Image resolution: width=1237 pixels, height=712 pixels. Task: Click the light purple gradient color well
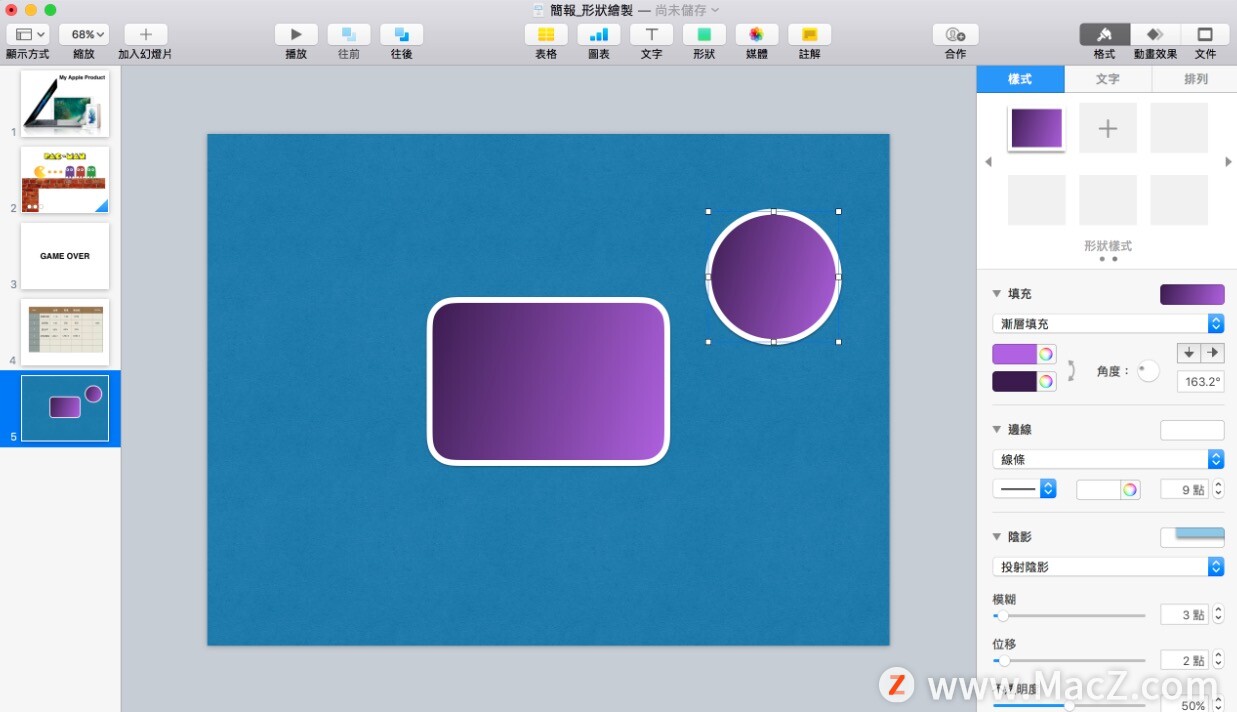pos(1014,354)
